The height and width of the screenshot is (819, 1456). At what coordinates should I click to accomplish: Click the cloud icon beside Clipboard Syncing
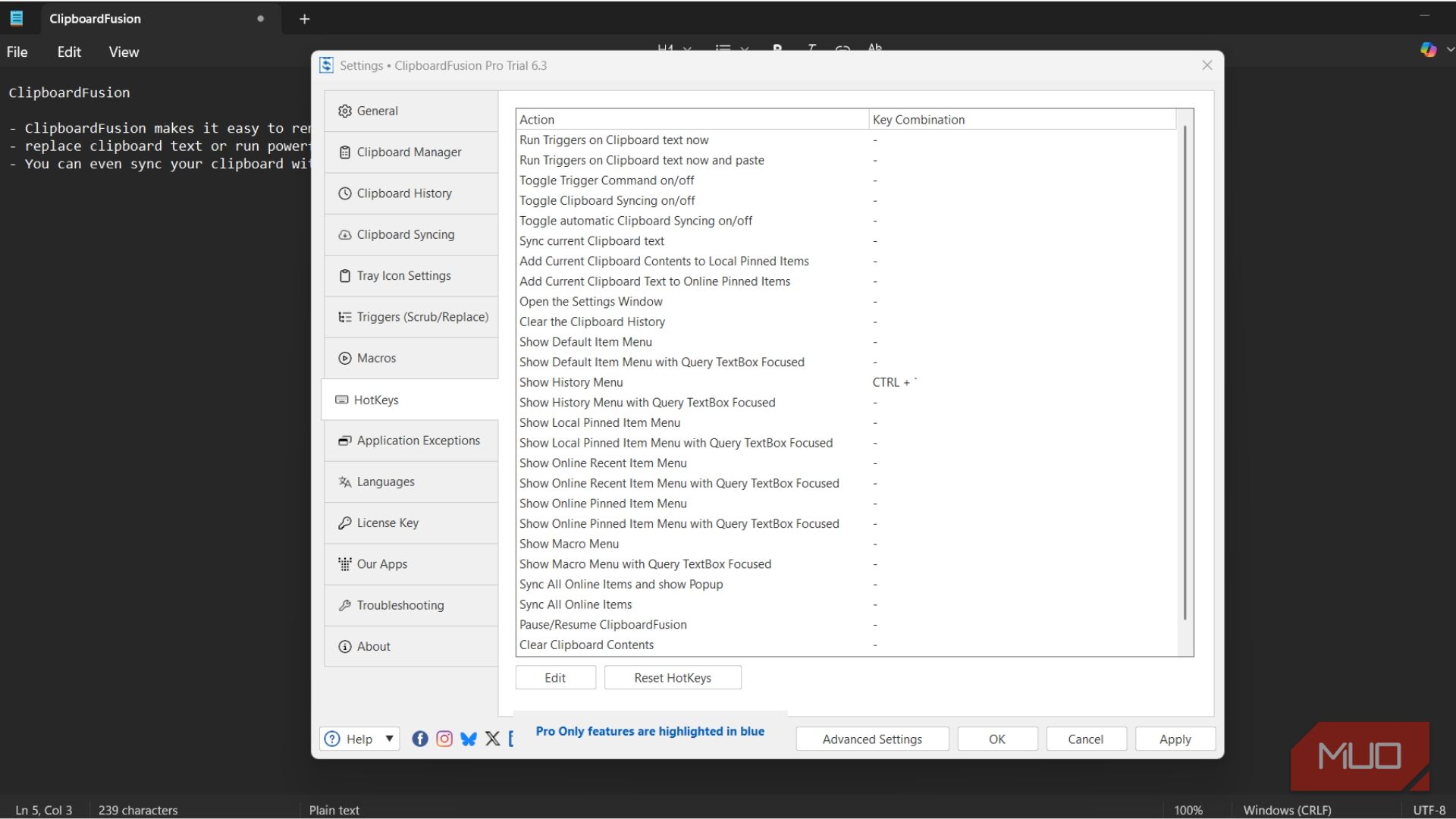pos(345,235)
